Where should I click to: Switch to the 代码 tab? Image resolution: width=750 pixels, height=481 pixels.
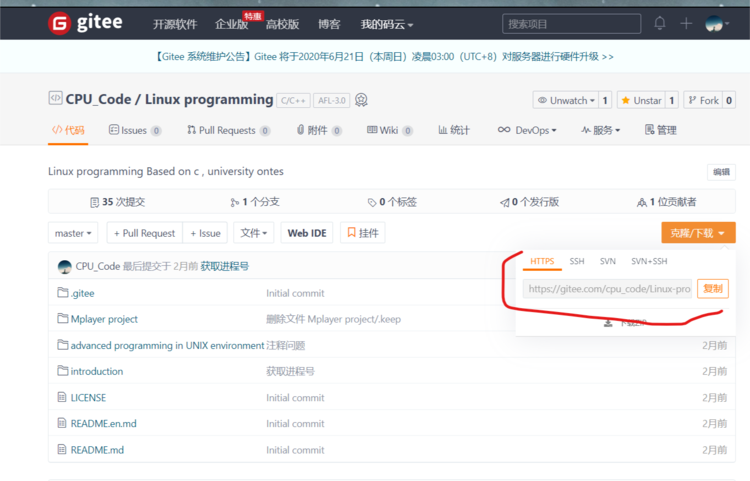click(68, 130)
